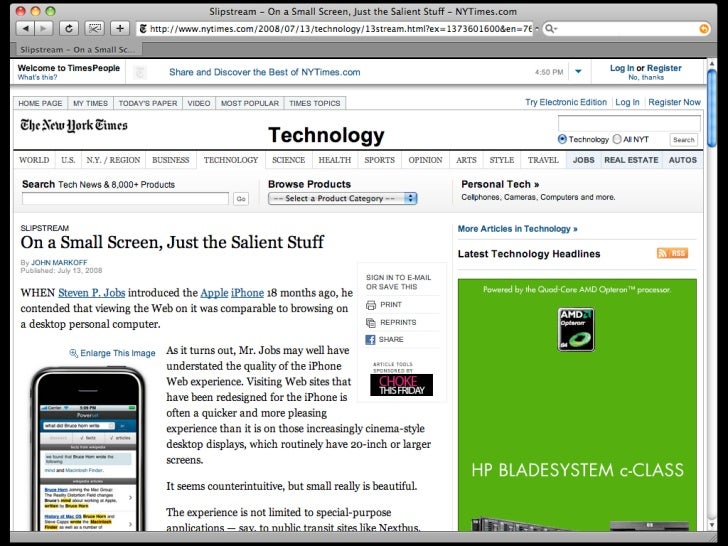Go to the BUSINESS section

[x=171, y=160]
